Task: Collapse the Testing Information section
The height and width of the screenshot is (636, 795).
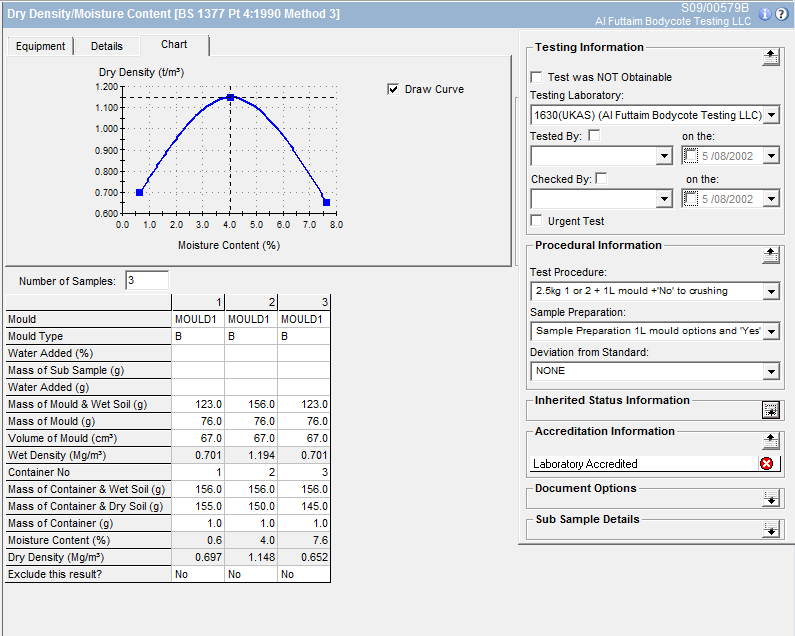Action: click(x=770, y=57)
